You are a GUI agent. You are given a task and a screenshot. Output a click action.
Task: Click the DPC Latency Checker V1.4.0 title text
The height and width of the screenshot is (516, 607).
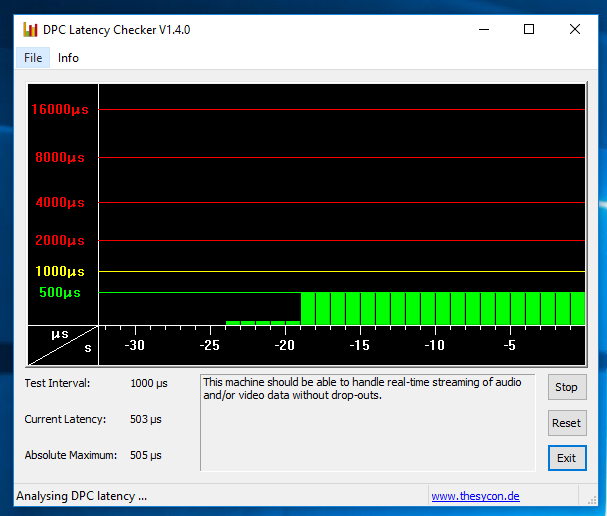point(117,30)
